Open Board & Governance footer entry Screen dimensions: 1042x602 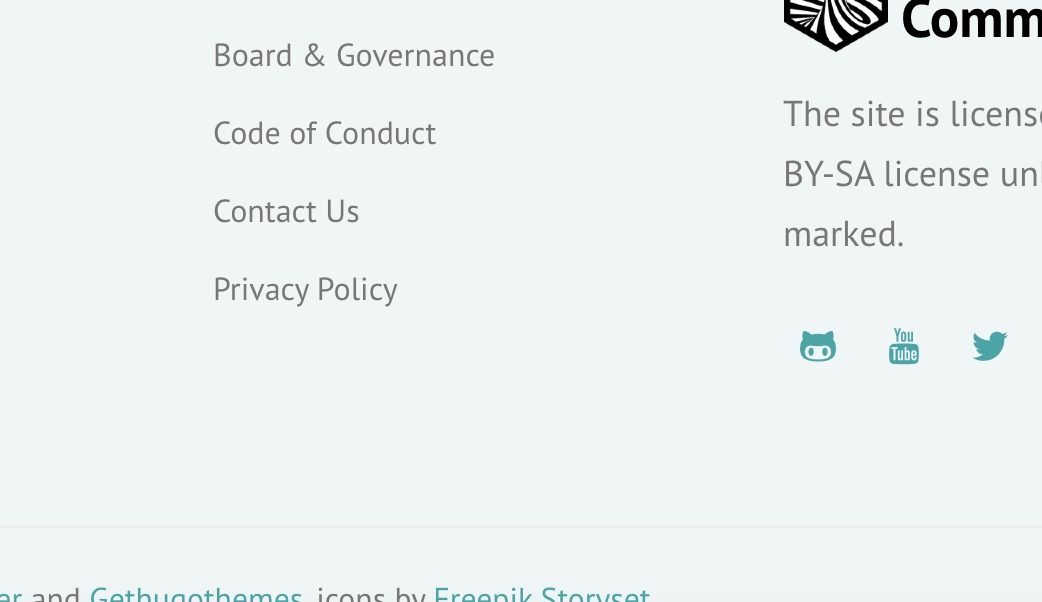pyautogui.click(x=353, y=55)
